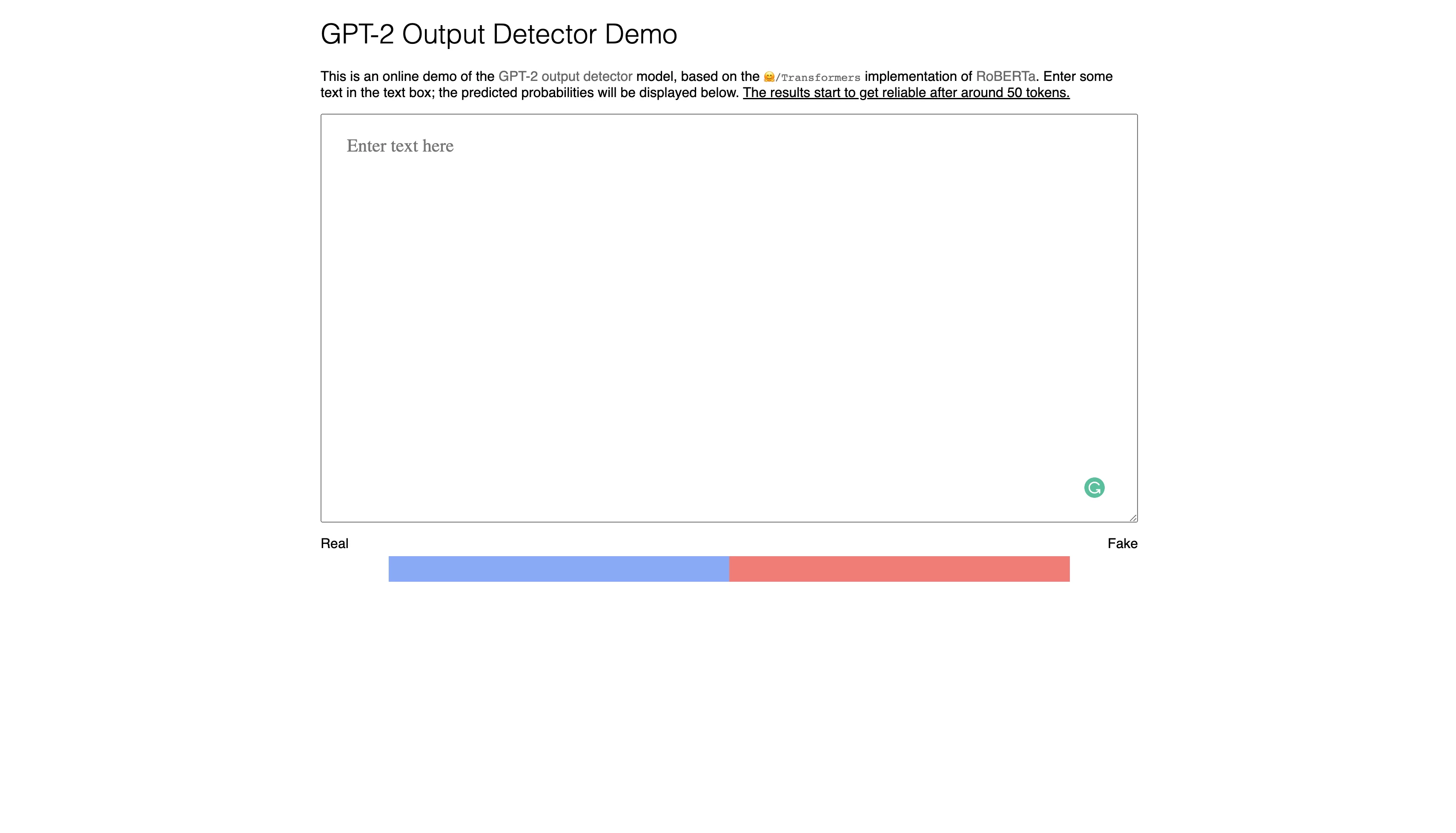The width and height of the screenshot is (1456, 833).
Task: Click the blue Real probability bar segment
Action: [559, 568]
